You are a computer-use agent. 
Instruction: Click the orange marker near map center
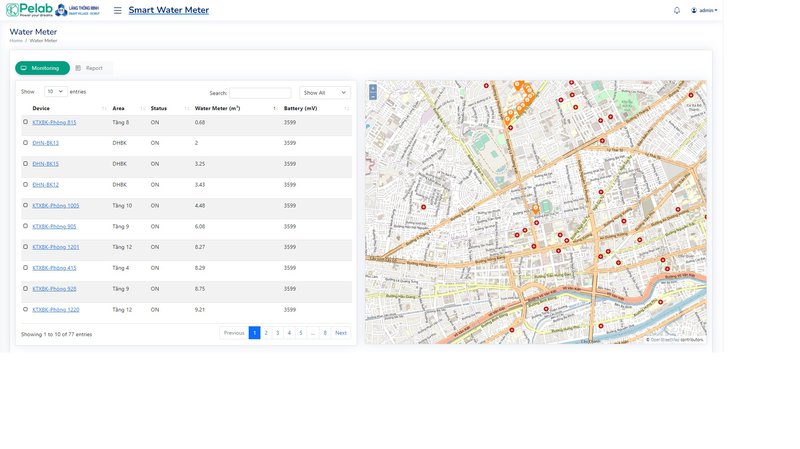[x=535, y=208]
